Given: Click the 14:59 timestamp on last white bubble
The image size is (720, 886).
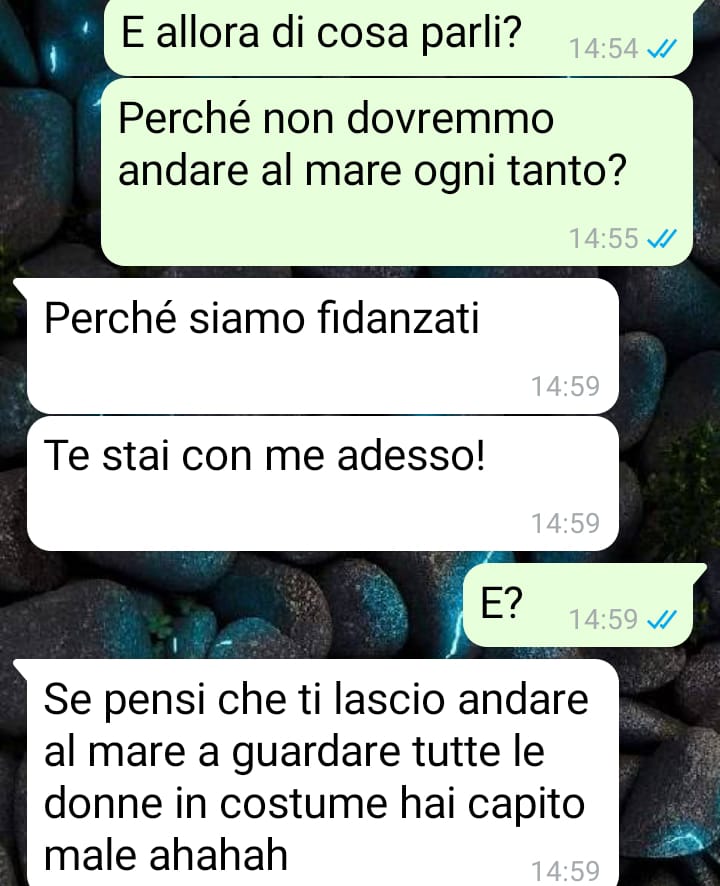Looking at the screenshot, I should coord(565,871).
